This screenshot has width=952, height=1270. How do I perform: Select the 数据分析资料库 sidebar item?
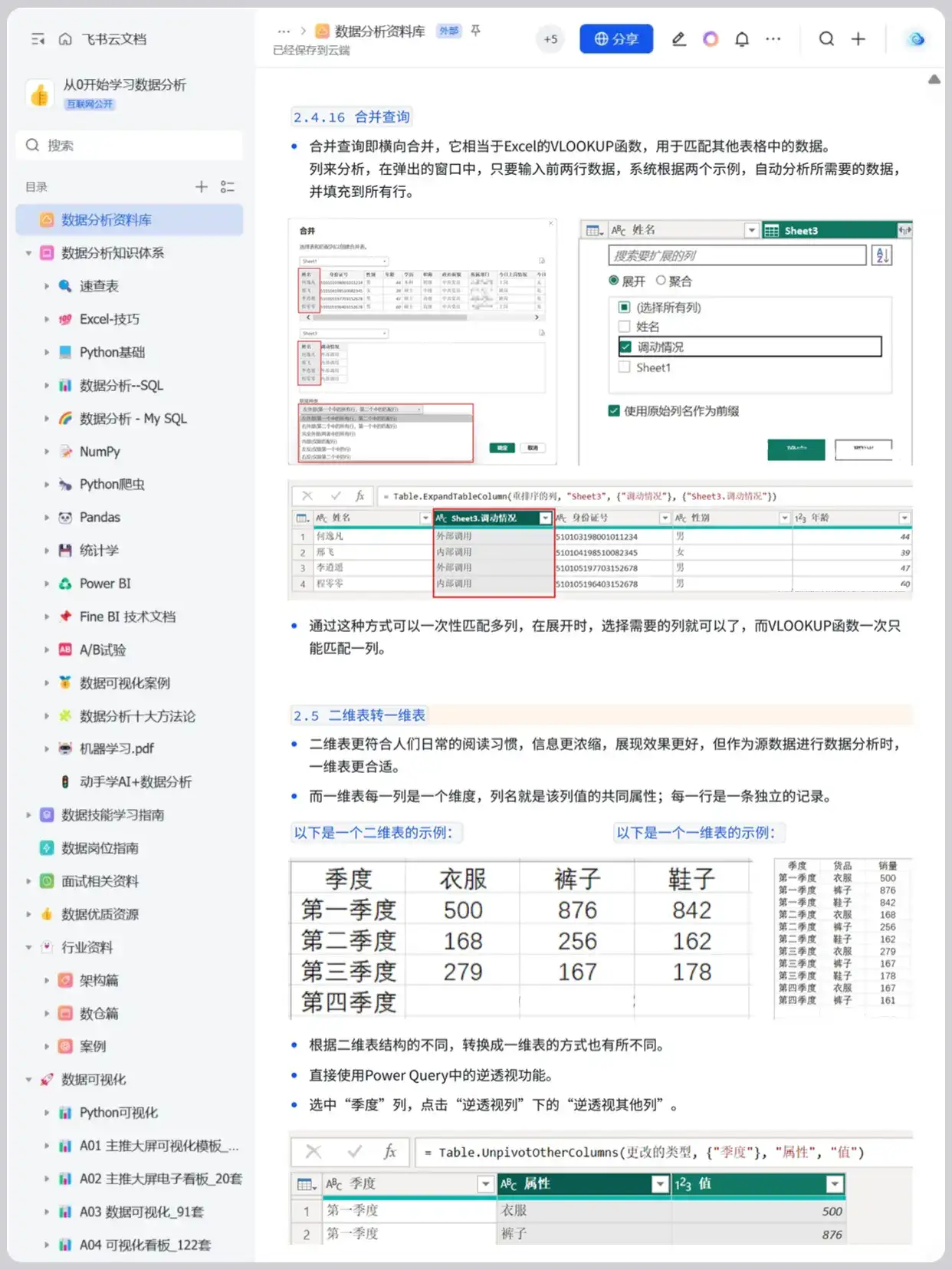click(x=130, y=220)
